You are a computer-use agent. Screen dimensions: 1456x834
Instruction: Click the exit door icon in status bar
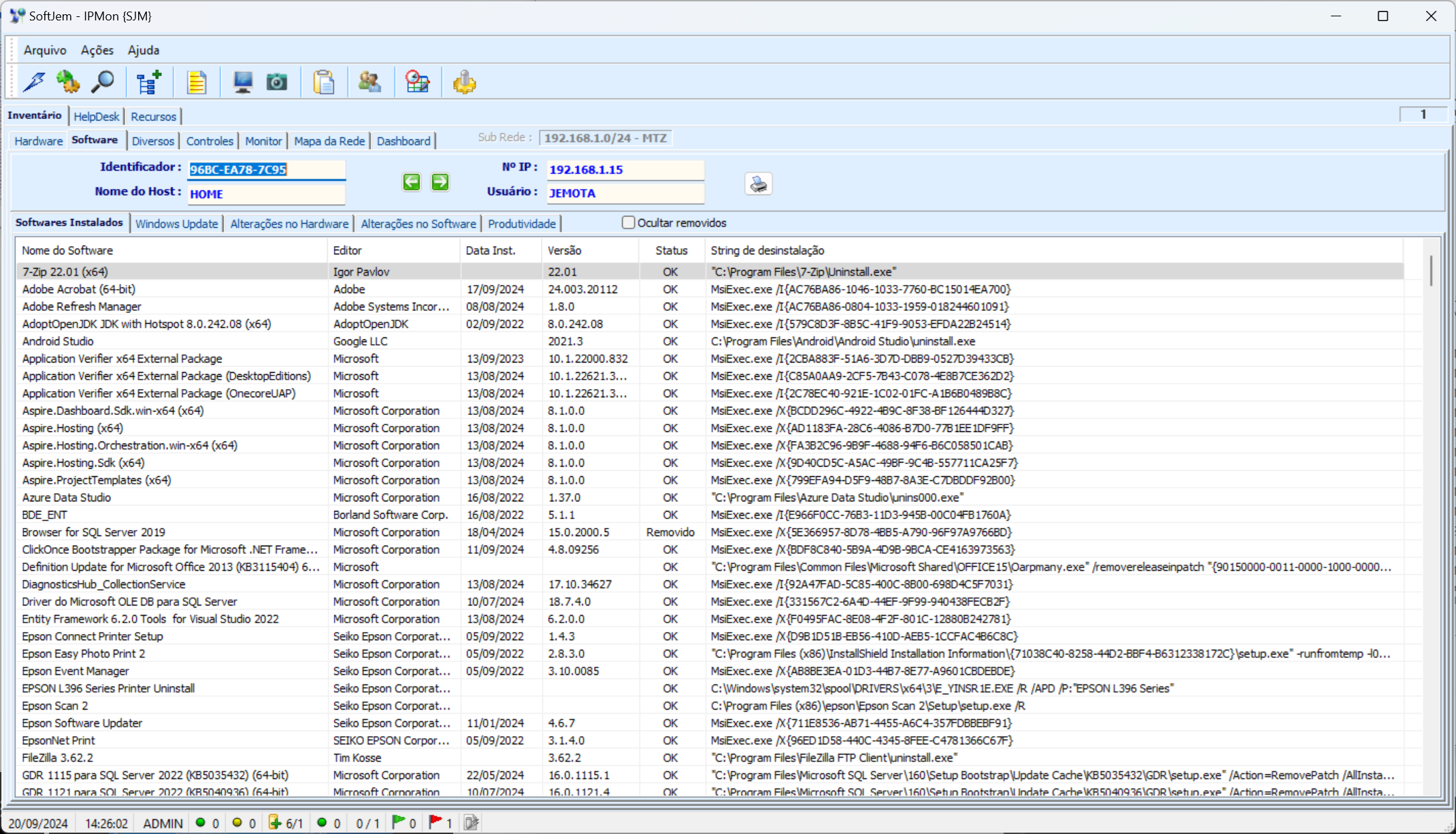pyautogui.click(x=471, y=822)
